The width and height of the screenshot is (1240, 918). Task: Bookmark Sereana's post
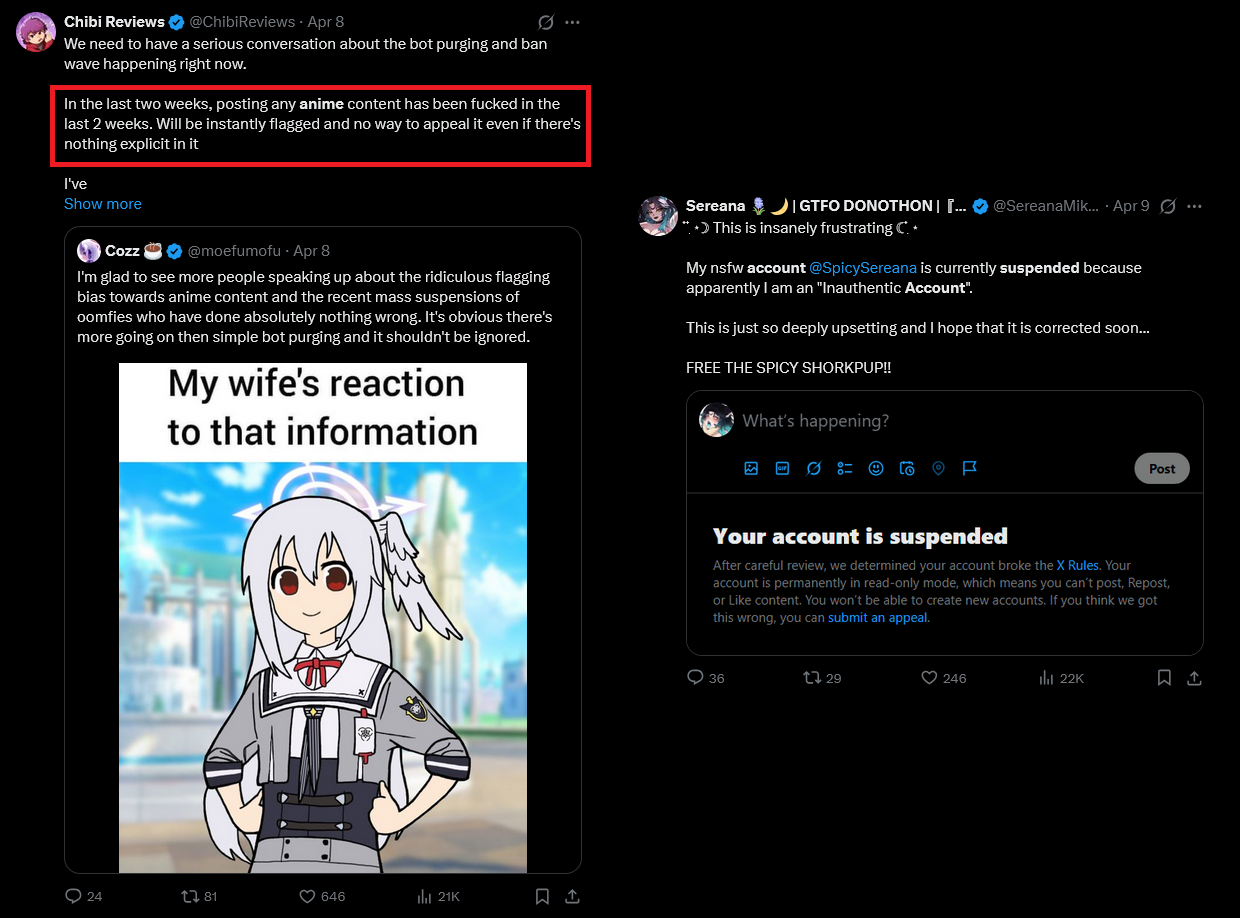tap(1164, 678)
